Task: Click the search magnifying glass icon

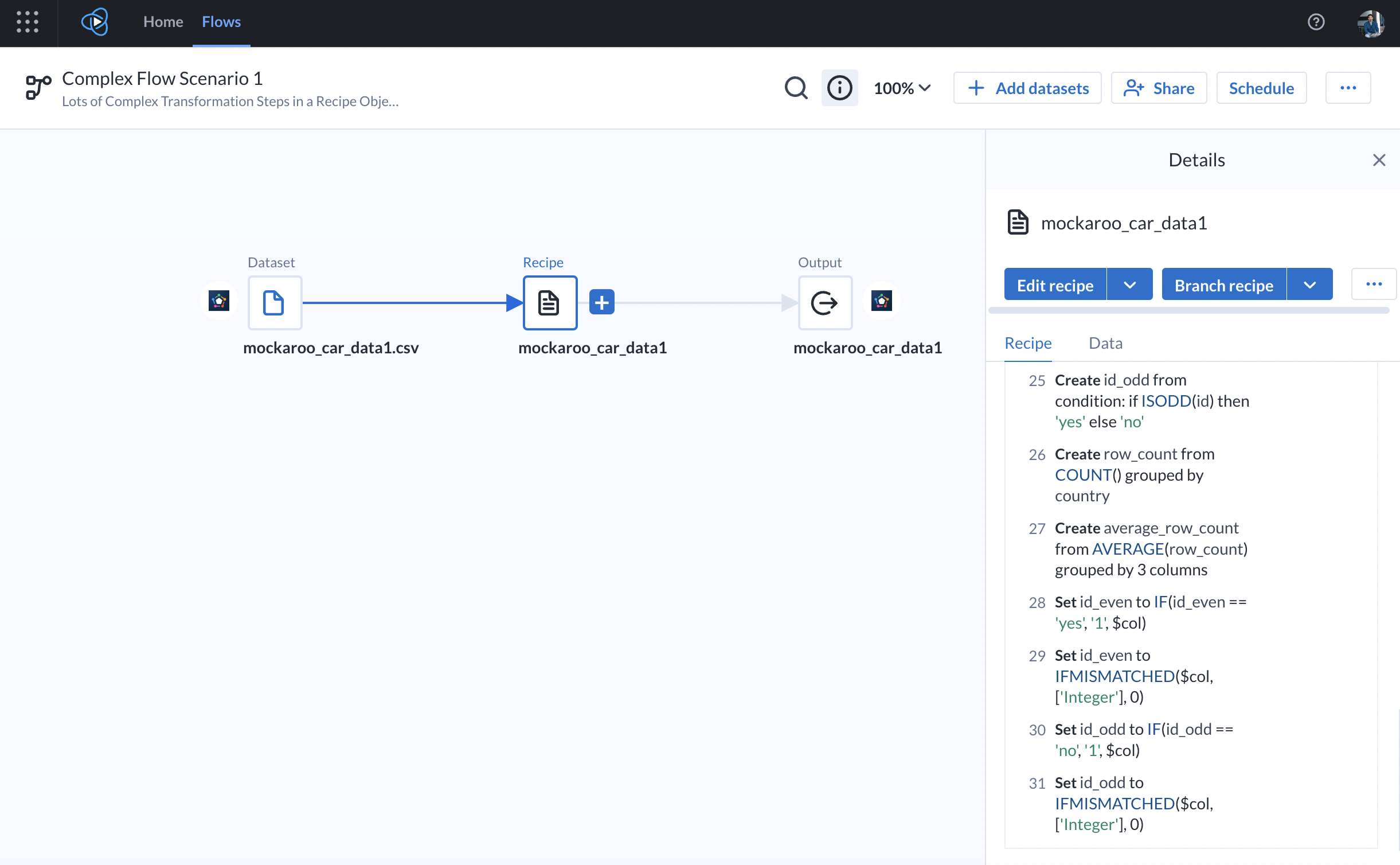Action: pyautogui.click(x=796, y=88)
